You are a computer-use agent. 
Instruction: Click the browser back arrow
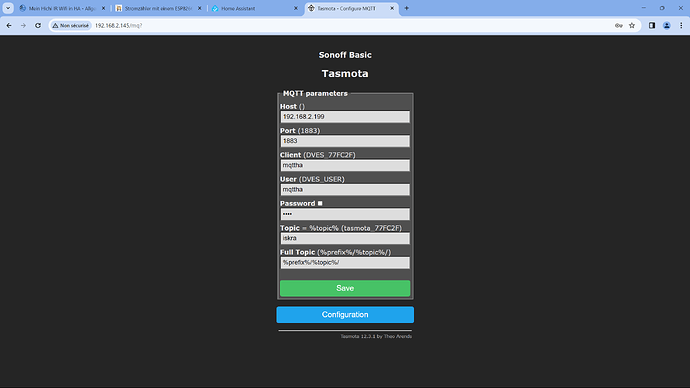click(9, 26)
